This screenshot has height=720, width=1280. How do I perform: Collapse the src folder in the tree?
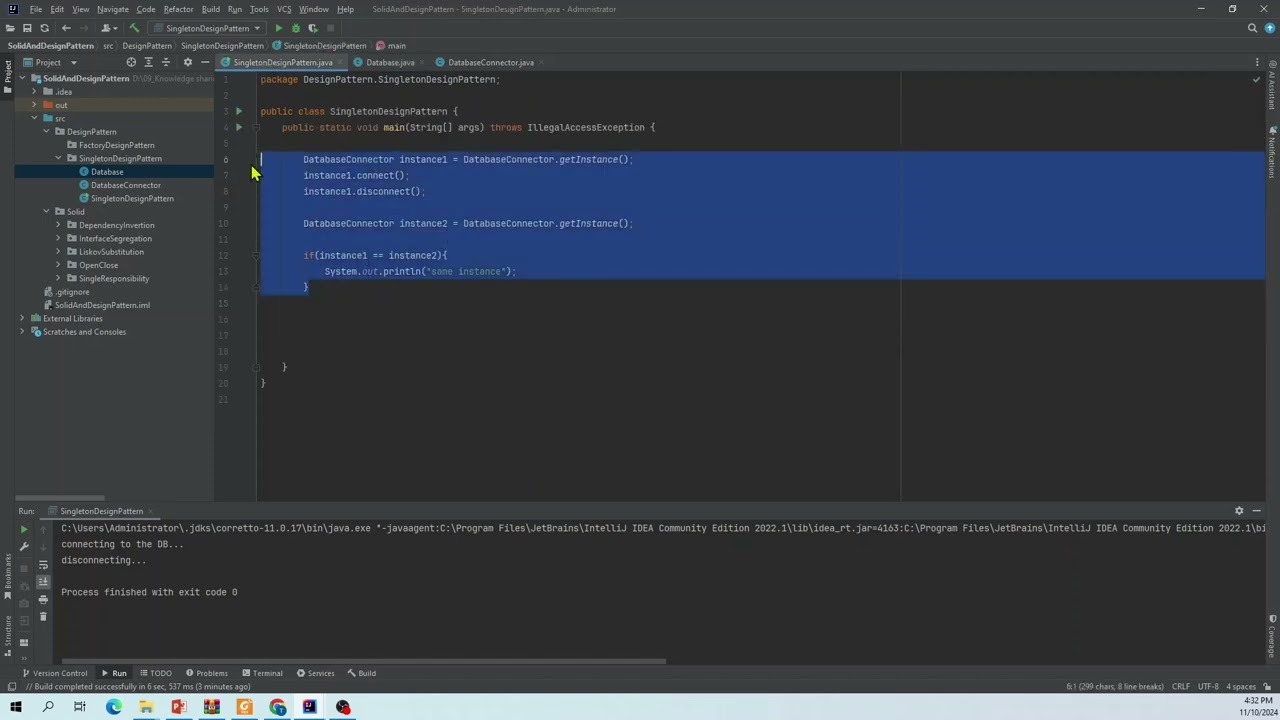35,118
